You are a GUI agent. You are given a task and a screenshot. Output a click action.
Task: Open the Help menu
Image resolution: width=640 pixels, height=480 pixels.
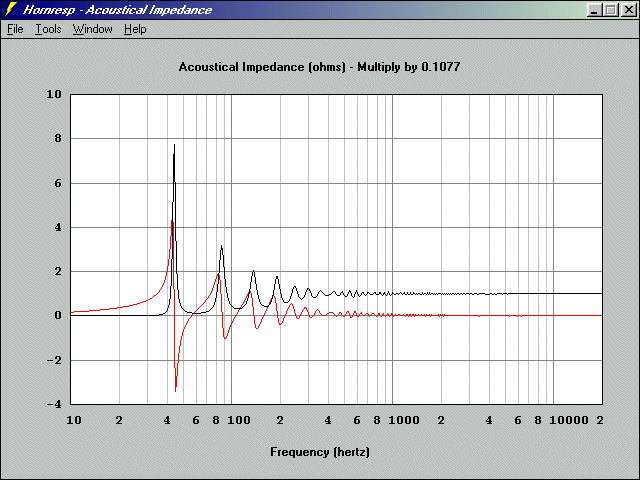point(135,29)
